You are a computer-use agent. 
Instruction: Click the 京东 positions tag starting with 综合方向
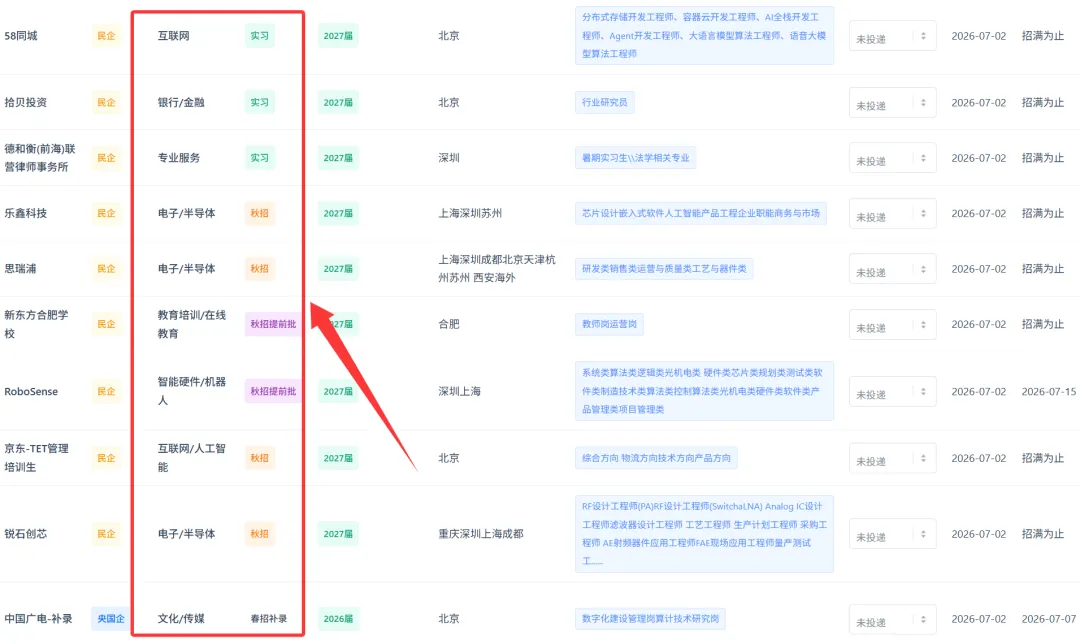[x=656, y=458]
